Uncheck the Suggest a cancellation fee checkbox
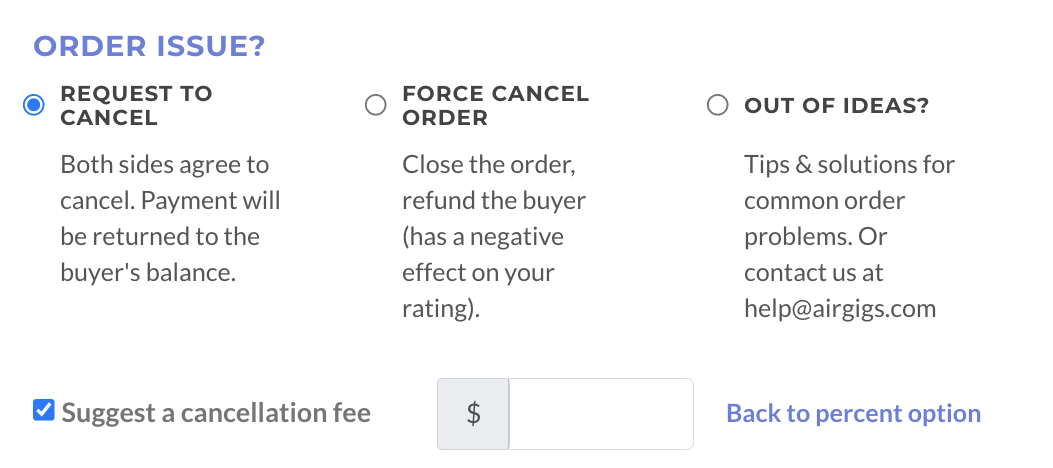 click(x=43, y=410)
